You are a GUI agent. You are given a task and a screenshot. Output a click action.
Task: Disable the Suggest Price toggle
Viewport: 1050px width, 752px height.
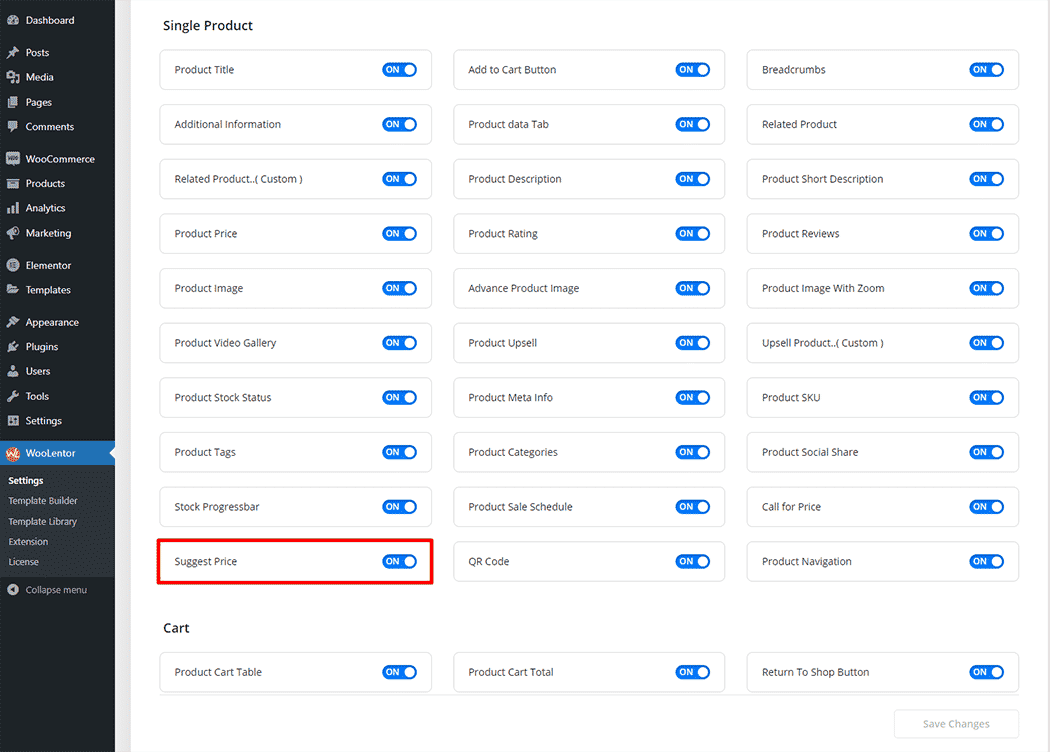coord(399,562)
